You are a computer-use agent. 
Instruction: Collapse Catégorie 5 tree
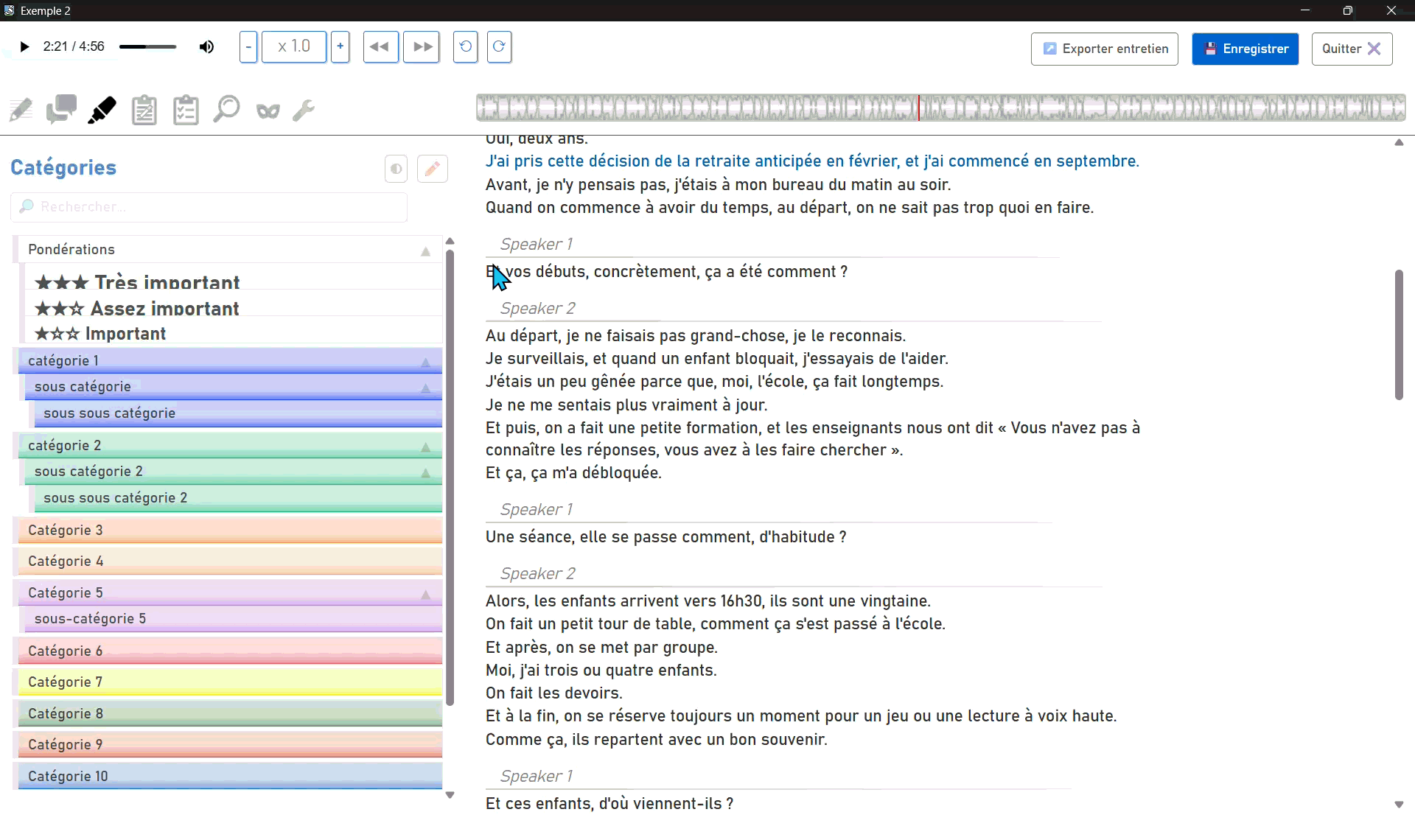tap(425, 595)
